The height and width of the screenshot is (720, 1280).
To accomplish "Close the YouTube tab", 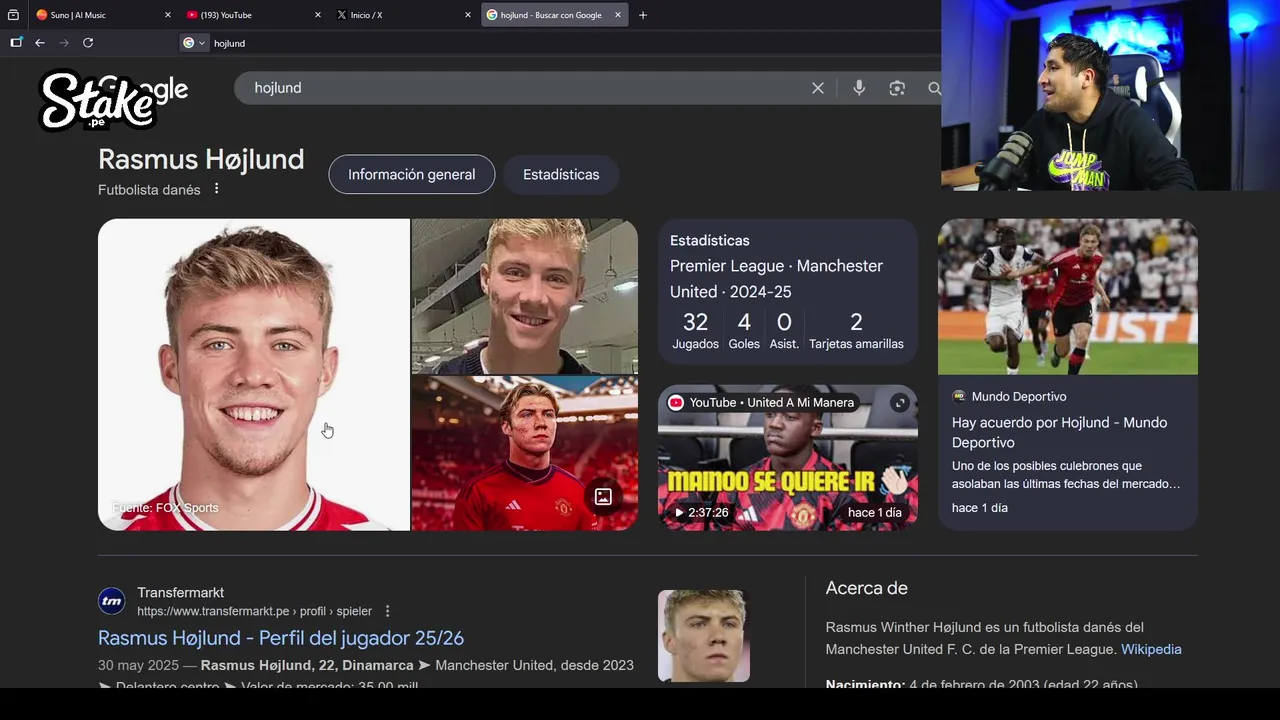I will pyautogui.click(x=318, y=15).
